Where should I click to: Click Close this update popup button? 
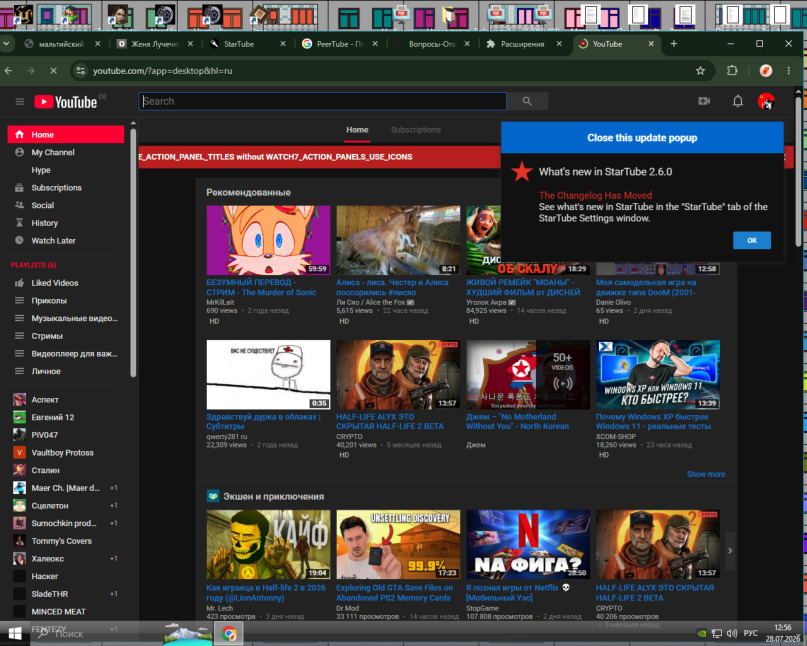coord(642,137)
